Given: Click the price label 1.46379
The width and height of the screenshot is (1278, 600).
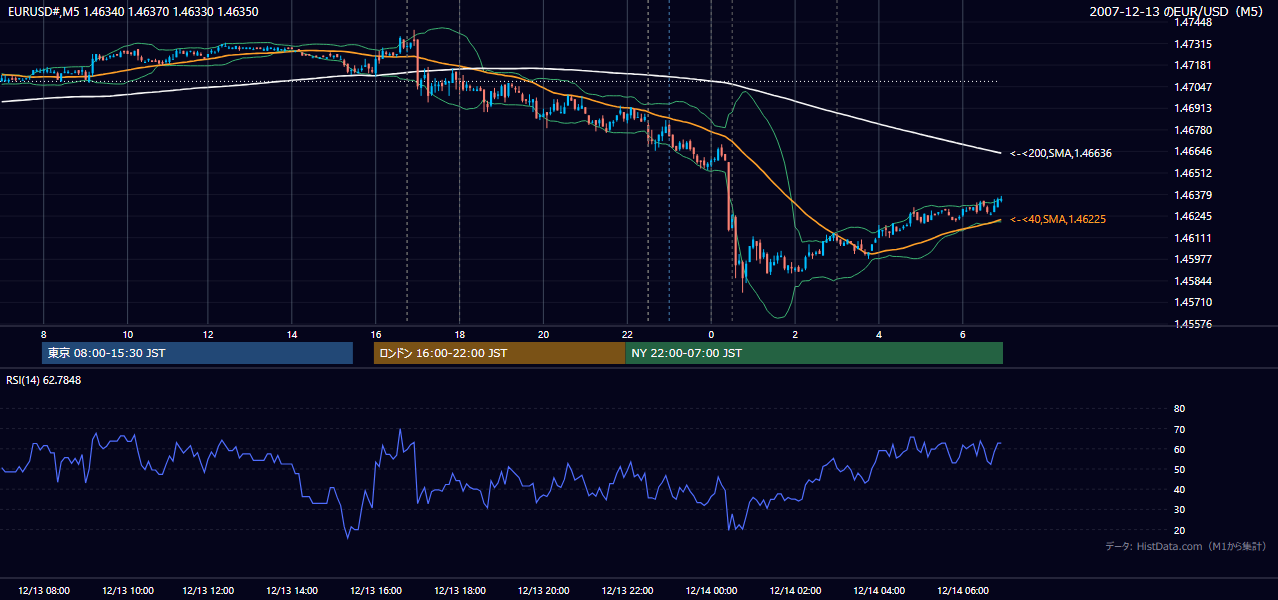Looking at the screenshot, I should click(x=1195, y=195).
